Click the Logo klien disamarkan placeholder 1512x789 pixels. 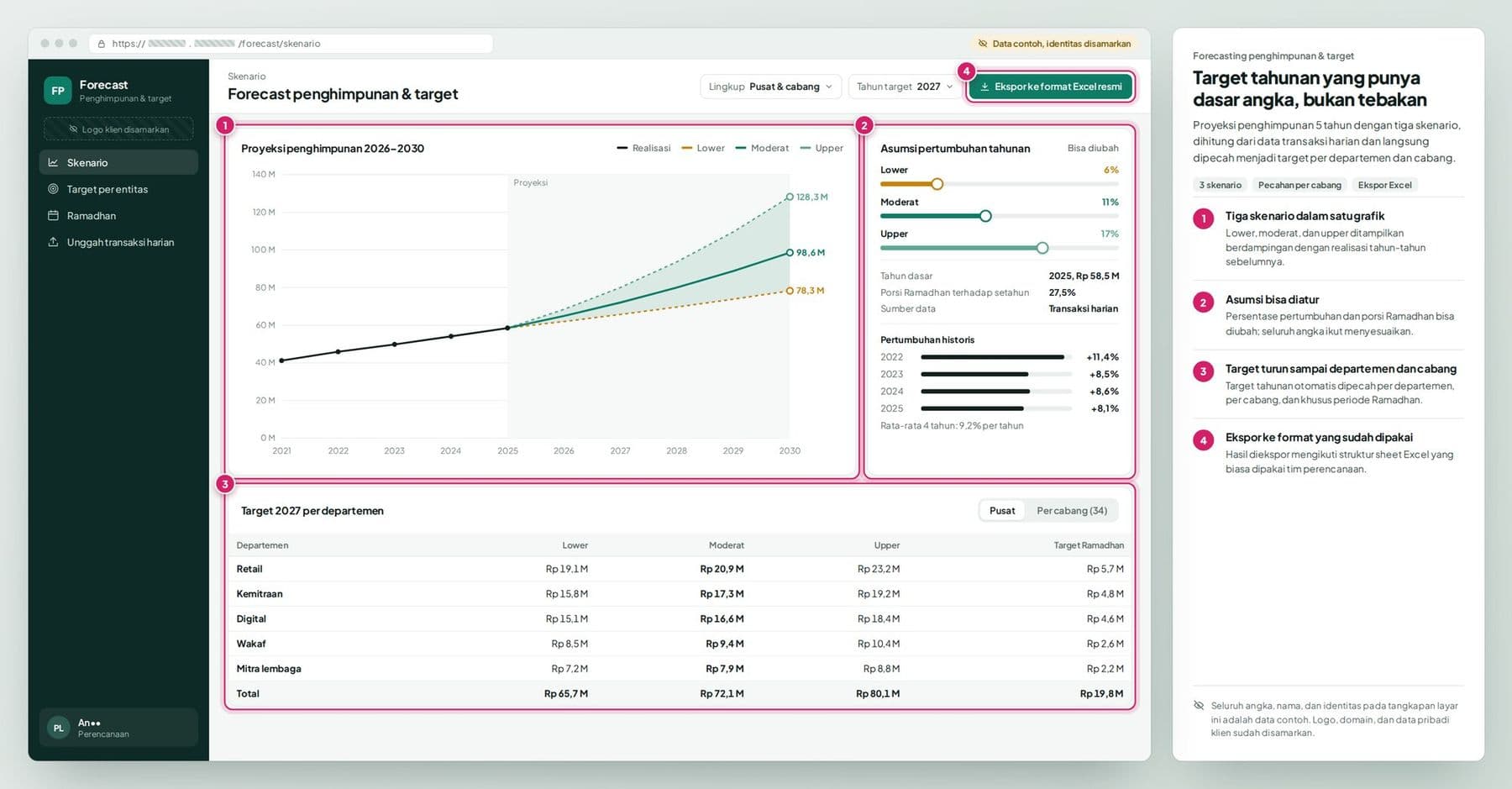[118, 129]
